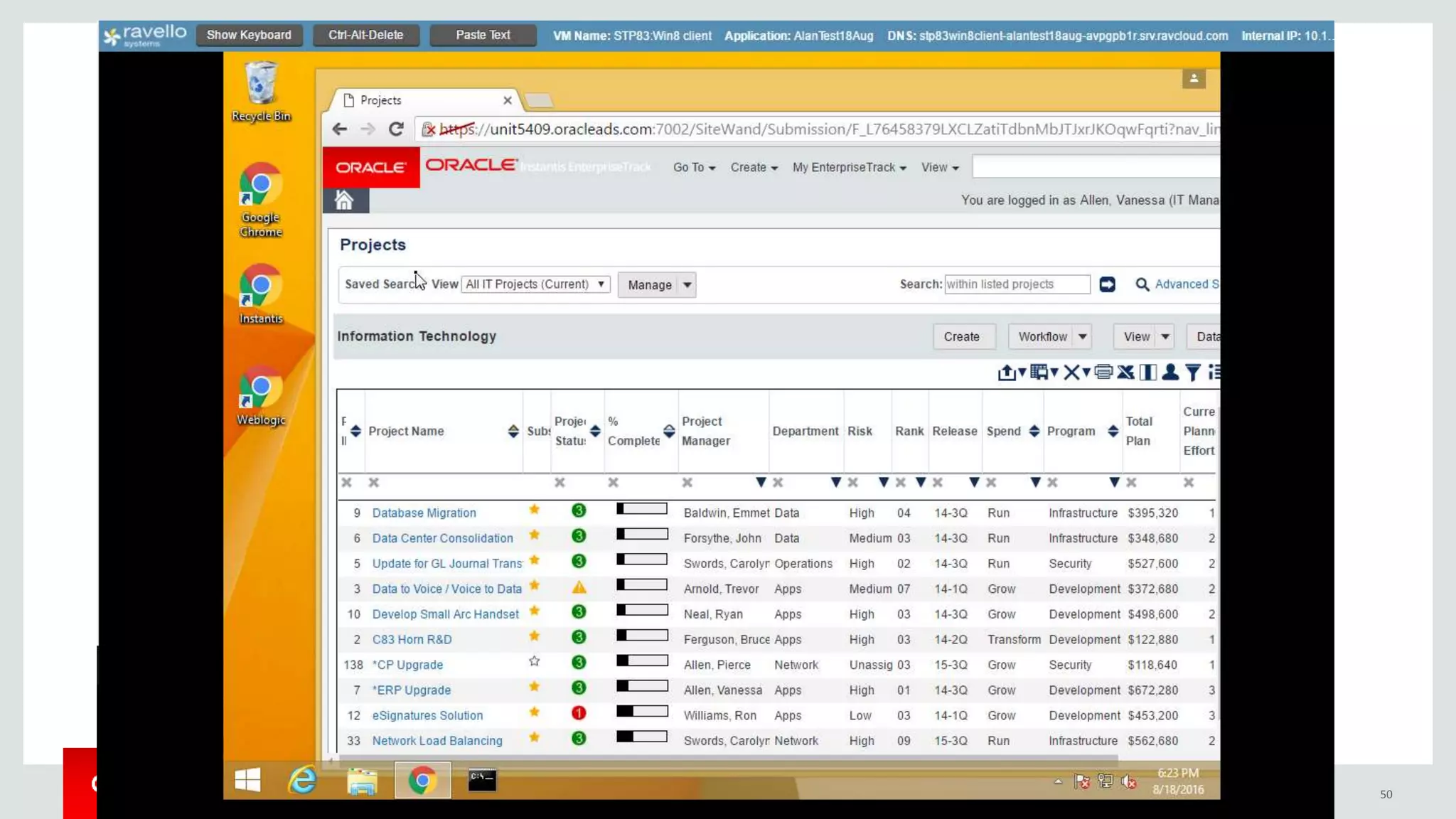Click the Advanced Search link
Image resolution: width=1456 pixels, height=819 pixels.
[x=1187, y=284]
